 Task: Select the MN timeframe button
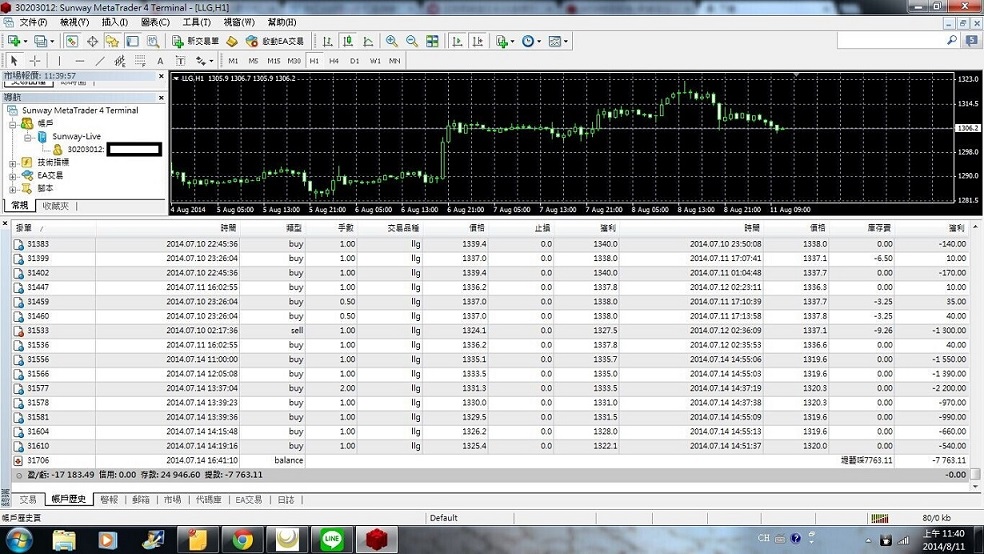tap(395, 61)
